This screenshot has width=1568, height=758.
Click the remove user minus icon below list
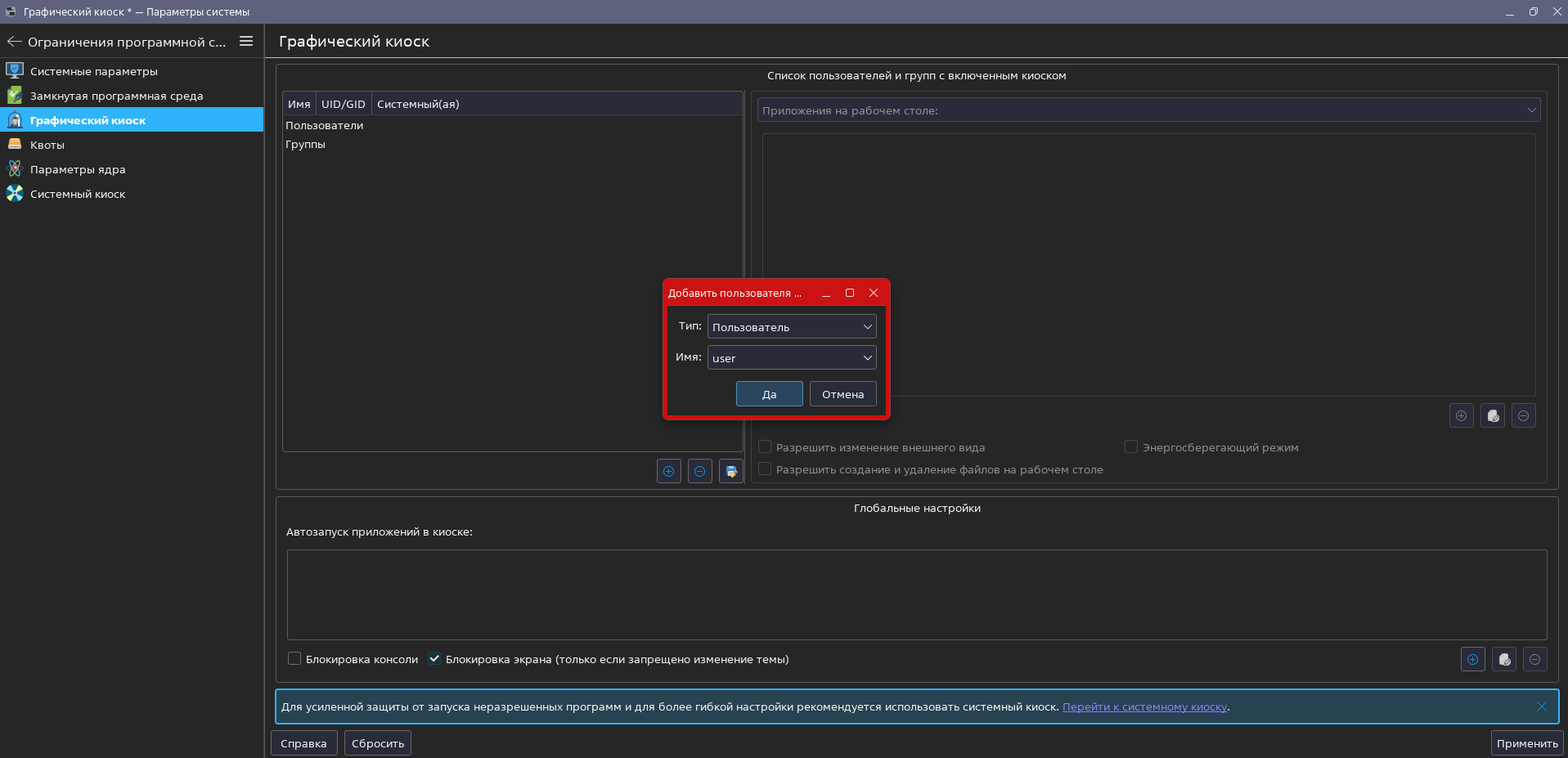click(x=699, y=471)
